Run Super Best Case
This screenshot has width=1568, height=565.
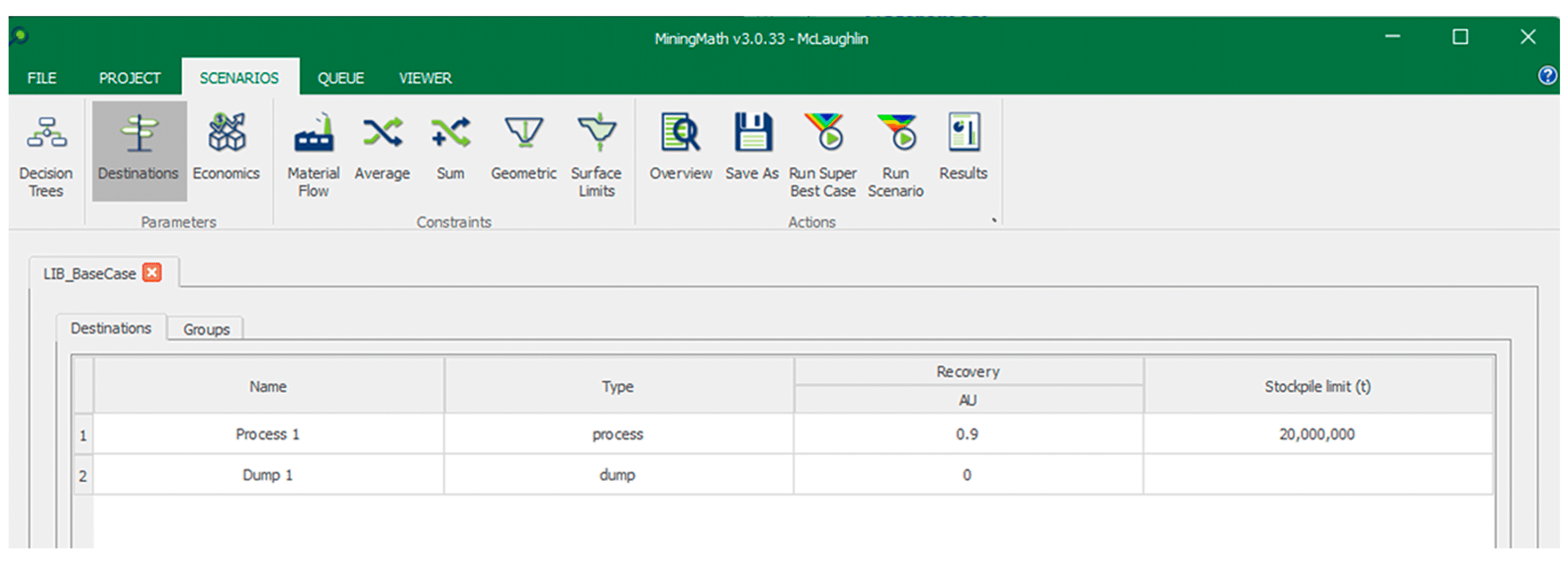(x=823, y=153)
